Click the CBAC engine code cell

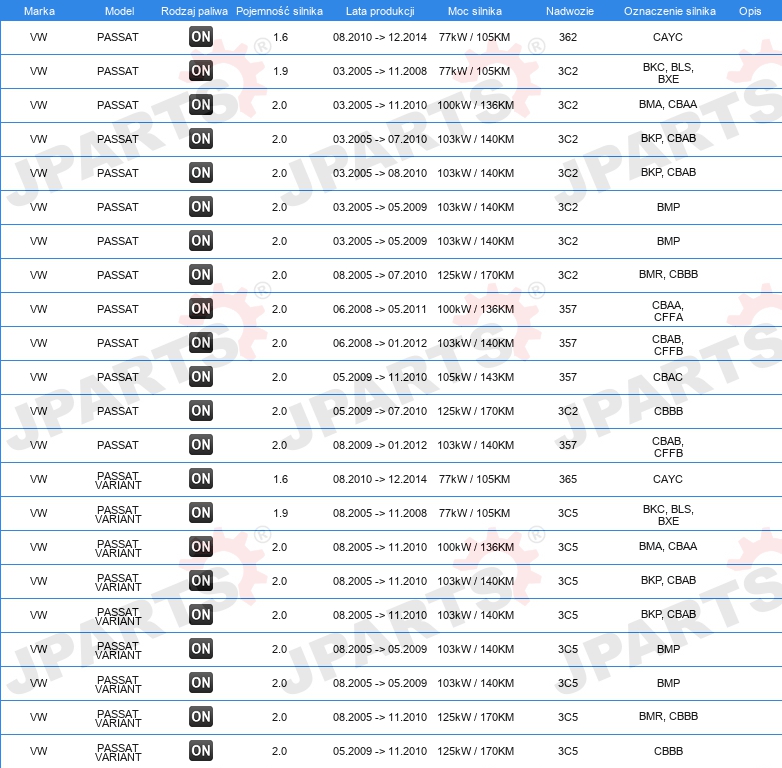tap(668, 377)
